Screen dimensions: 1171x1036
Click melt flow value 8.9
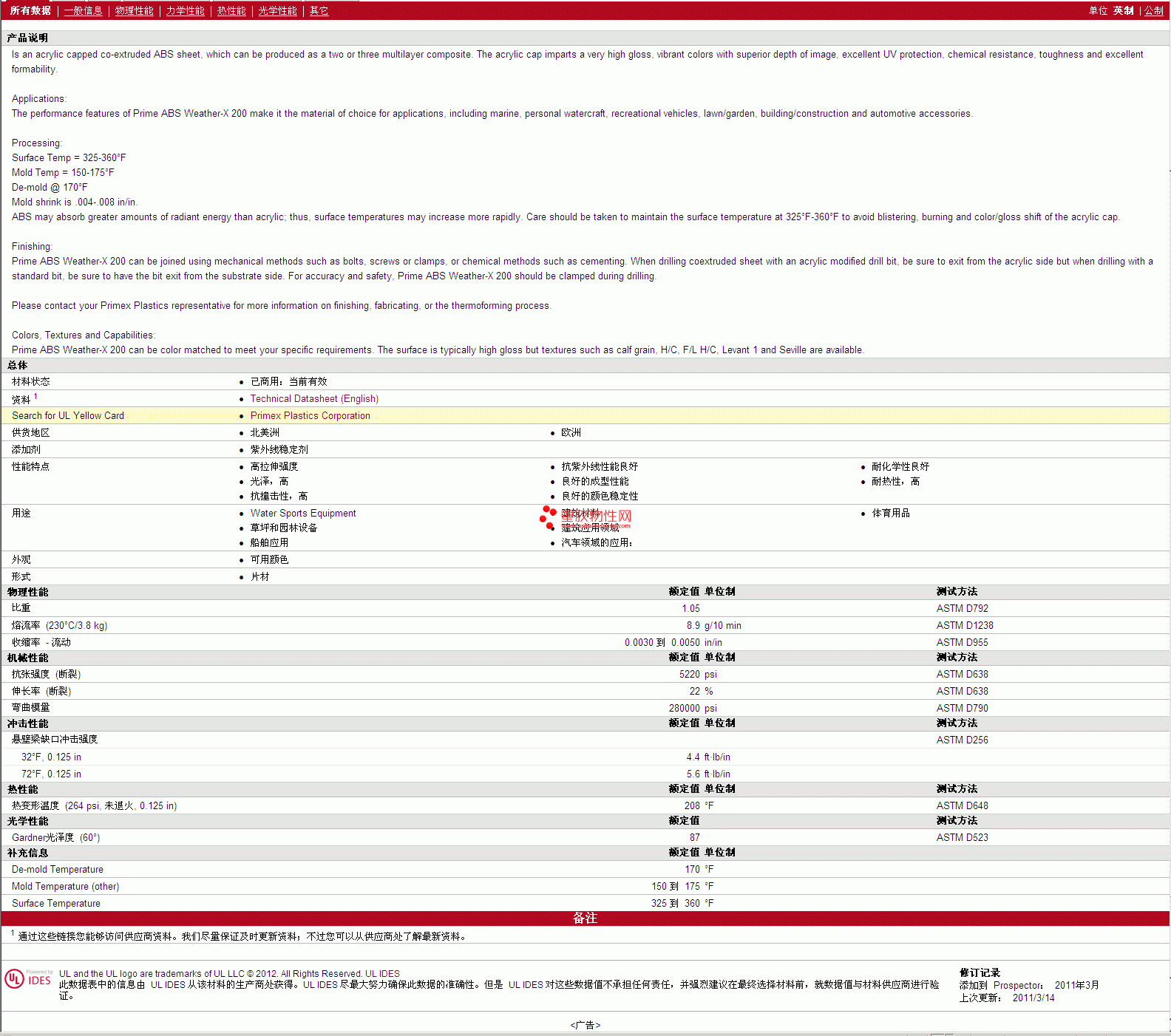click(x=693, y=625)
